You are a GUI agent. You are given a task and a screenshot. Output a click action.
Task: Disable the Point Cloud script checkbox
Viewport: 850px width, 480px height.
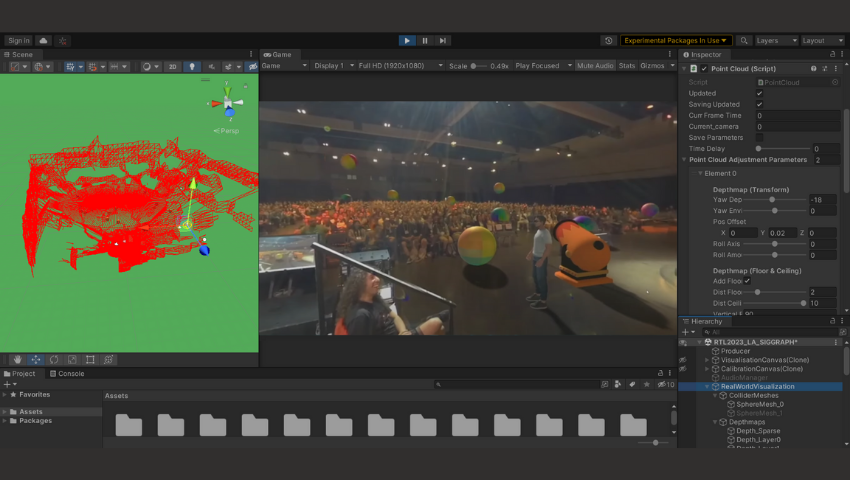point(704,69)
